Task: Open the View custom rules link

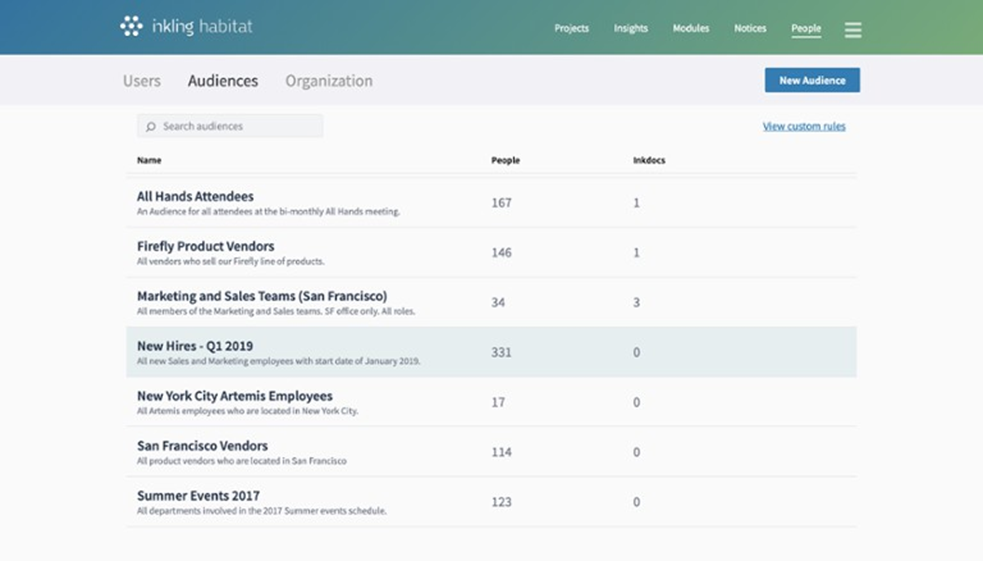Action: 804,127
